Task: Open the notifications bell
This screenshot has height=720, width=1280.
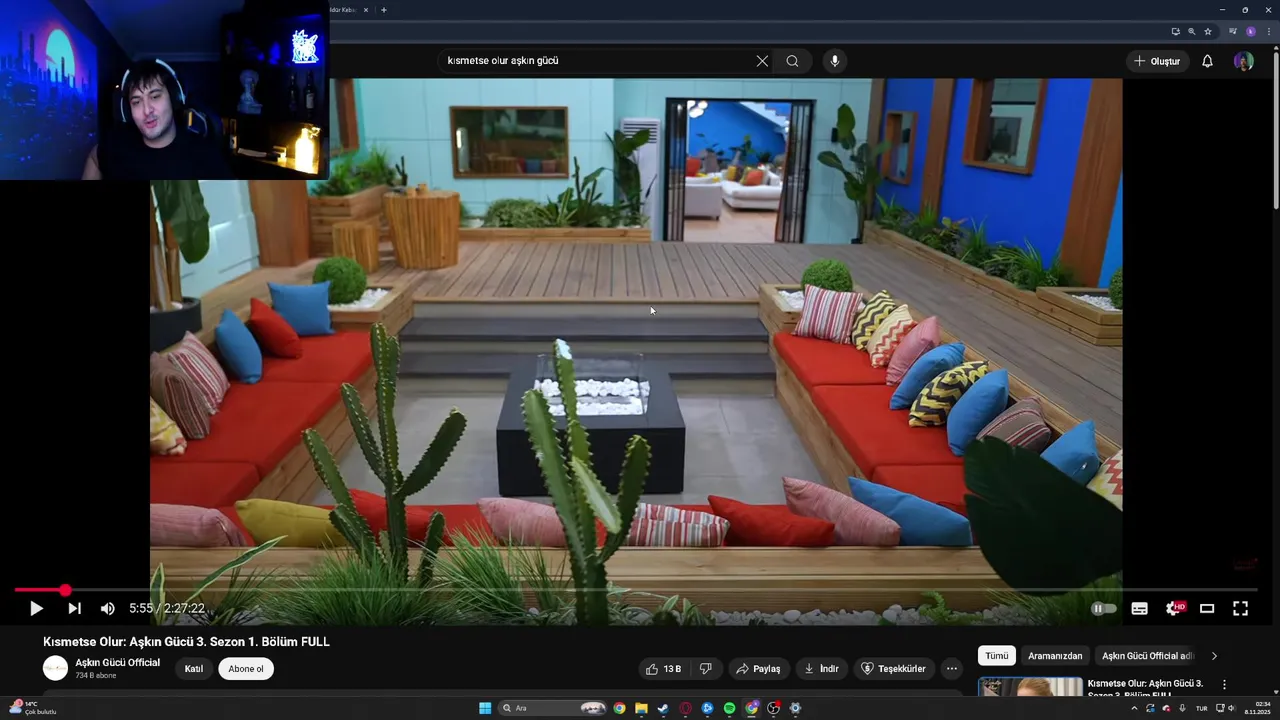Action: tap(1207, 61)
